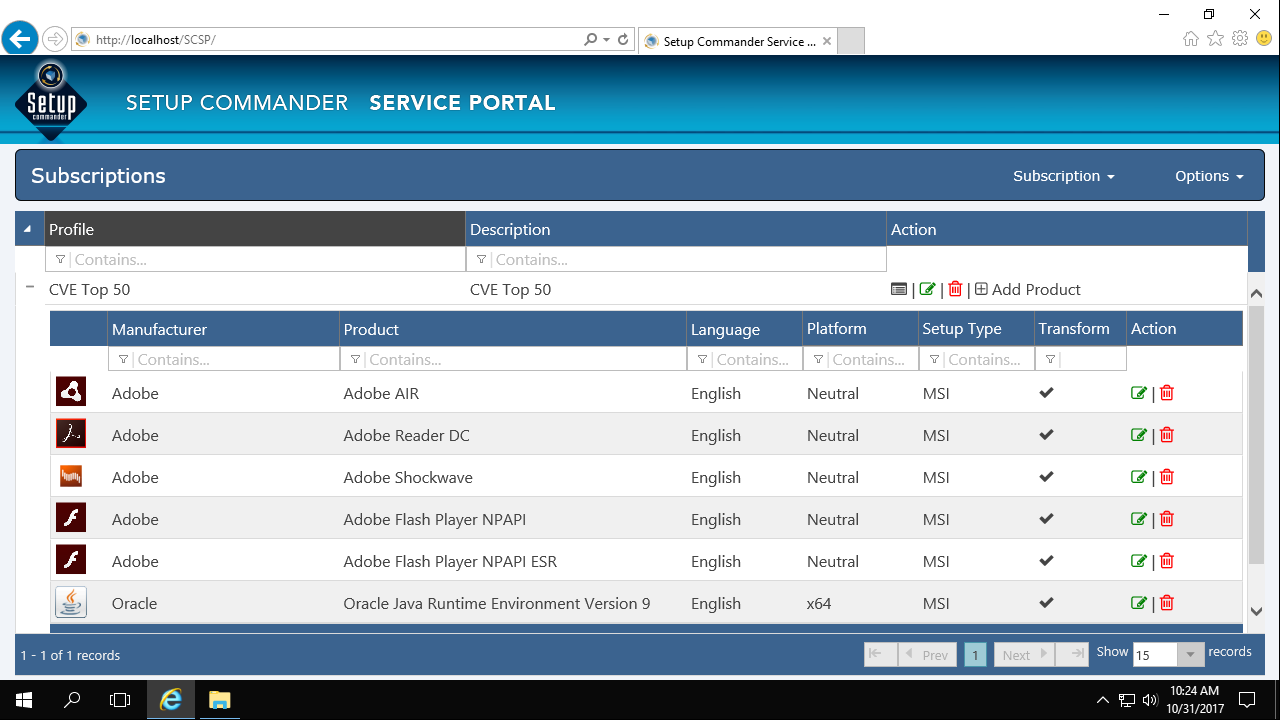The width and height of the screenshot is (1280, 720).
Task: Open the Options dropdown menu
Action: point(1209,176)
